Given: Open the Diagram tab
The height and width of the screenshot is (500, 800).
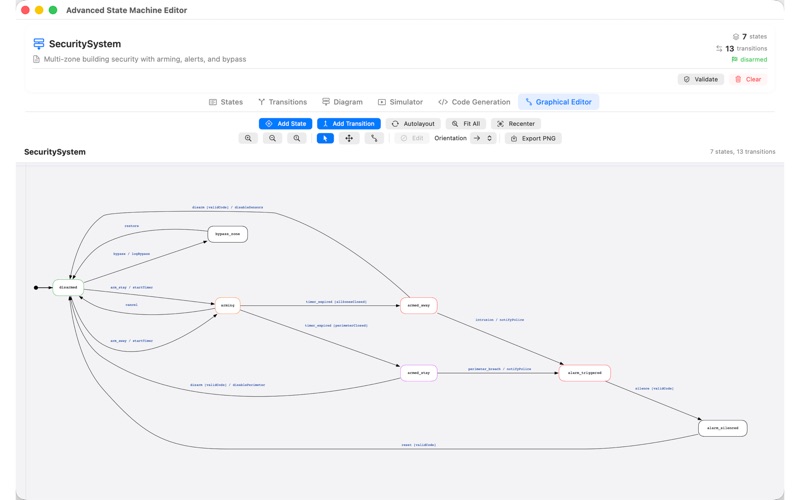Looking at the screenshot, I should click(342, 102).
